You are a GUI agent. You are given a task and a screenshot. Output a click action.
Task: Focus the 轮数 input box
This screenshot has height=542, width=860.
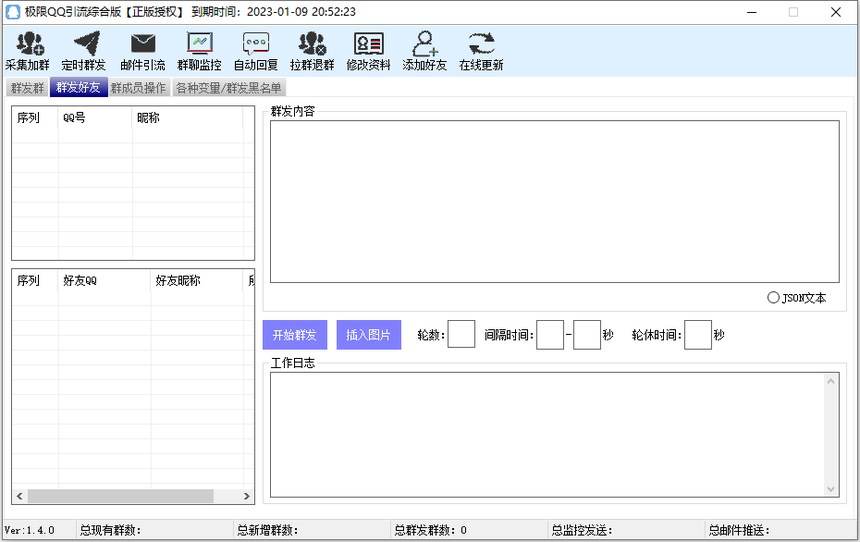point(461,335)
